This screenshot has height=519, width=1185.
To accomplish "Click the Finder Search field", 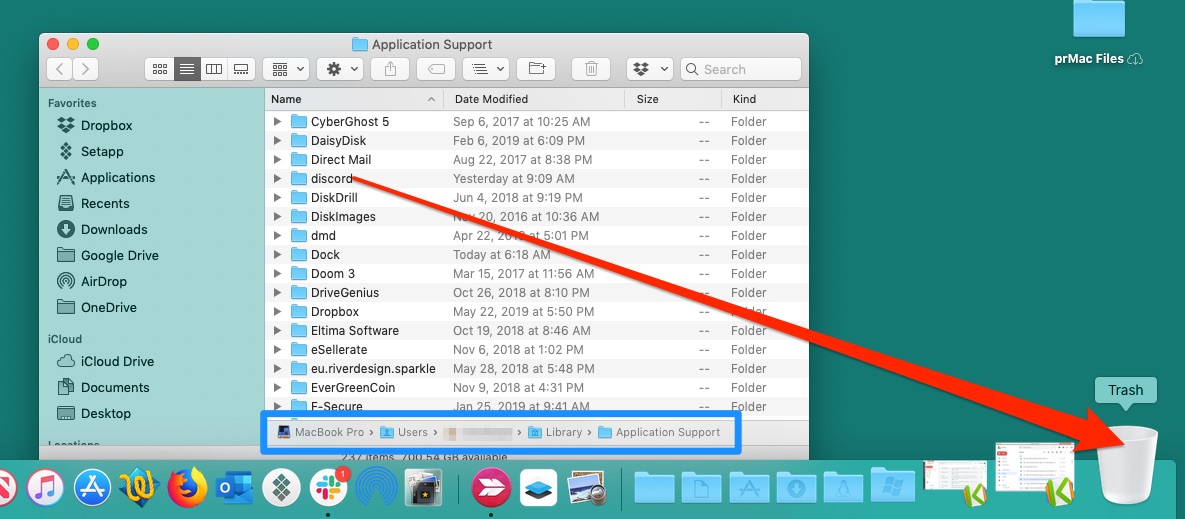I will pos(741,69).
